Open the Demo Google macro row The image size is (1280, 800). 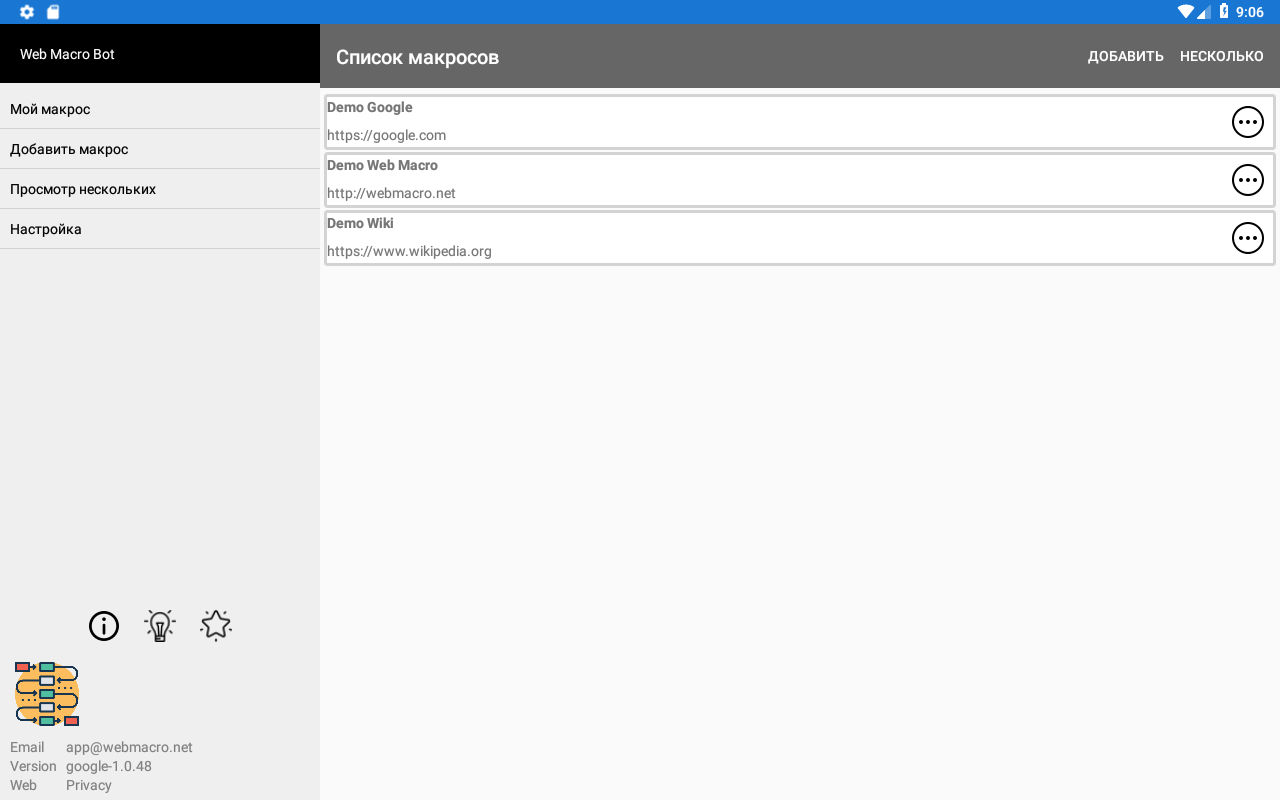800,122
